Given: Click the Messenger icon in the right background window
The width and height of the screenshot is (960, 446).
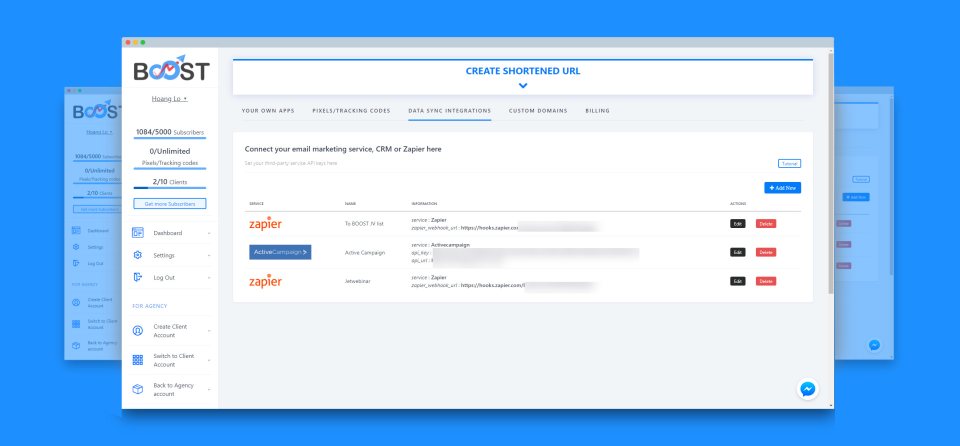Looking at the screenshot, I should point(874,345).
